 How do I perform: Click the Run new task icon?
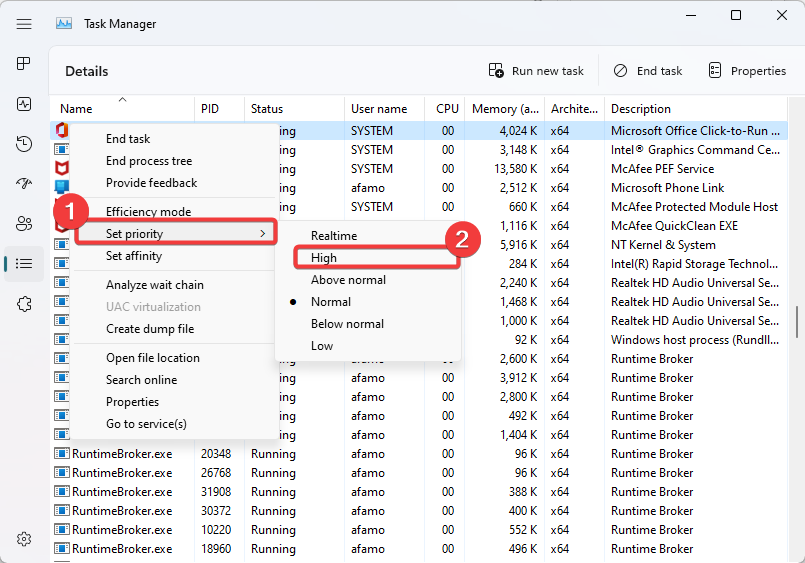(496, 70)
